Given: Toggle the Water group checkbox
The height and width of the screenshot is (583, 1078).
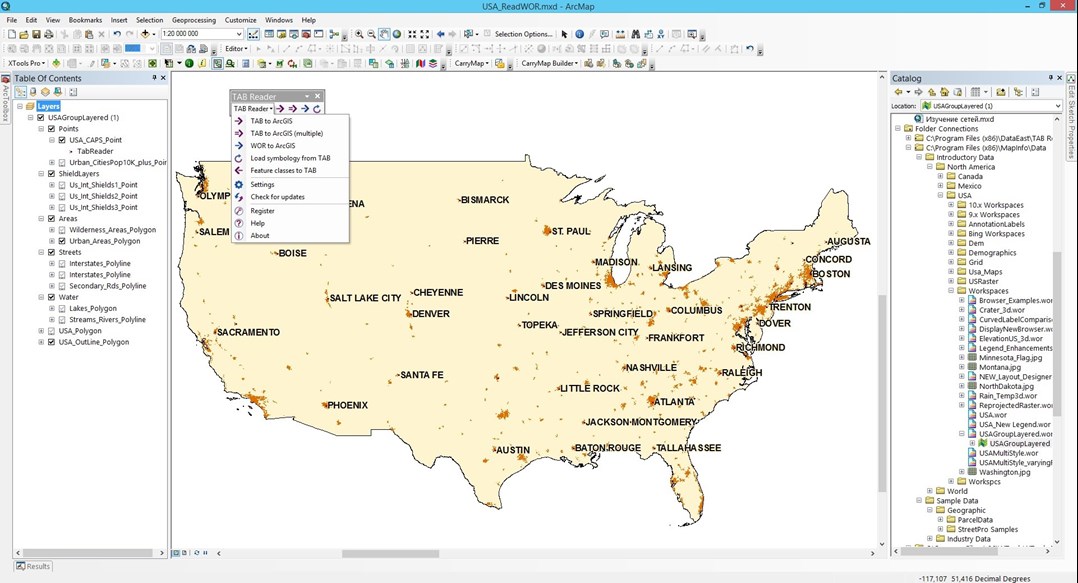Looking at the screenshot, I should 52,297.
